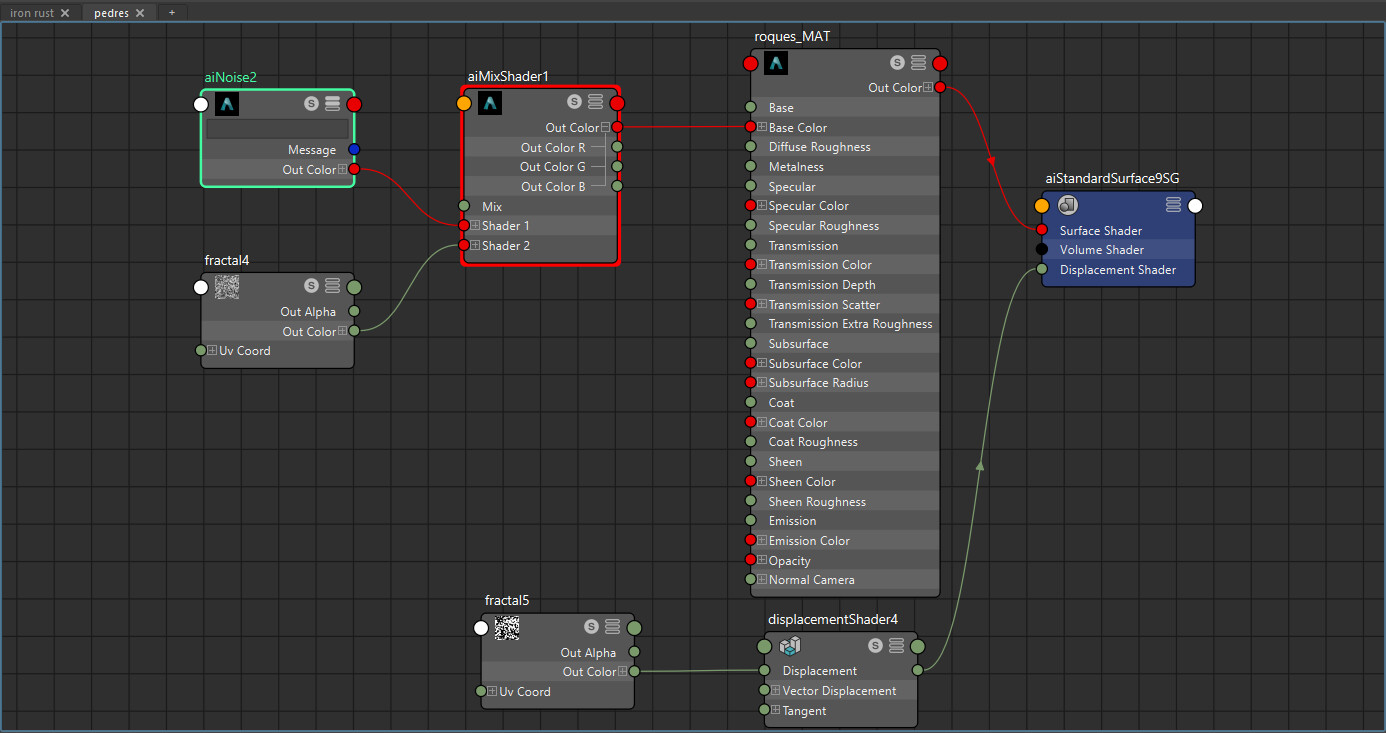Expand Out Color on aiMixShader1
Screen dimensions: 1386x733
point(606,126)
